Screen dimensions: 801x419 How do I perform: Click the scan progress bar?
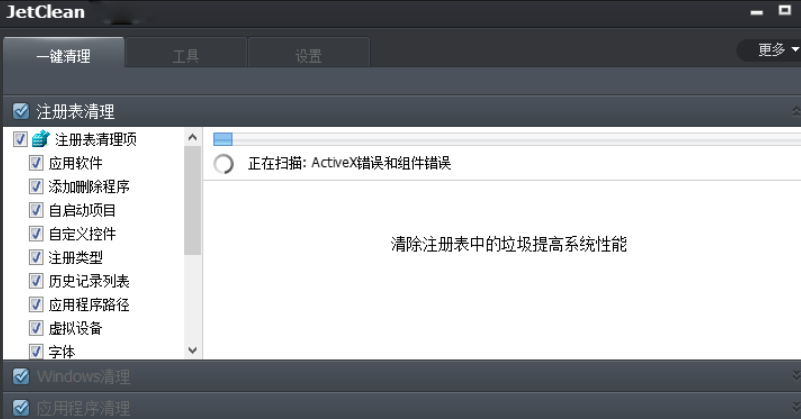click(x=507, y=139)
